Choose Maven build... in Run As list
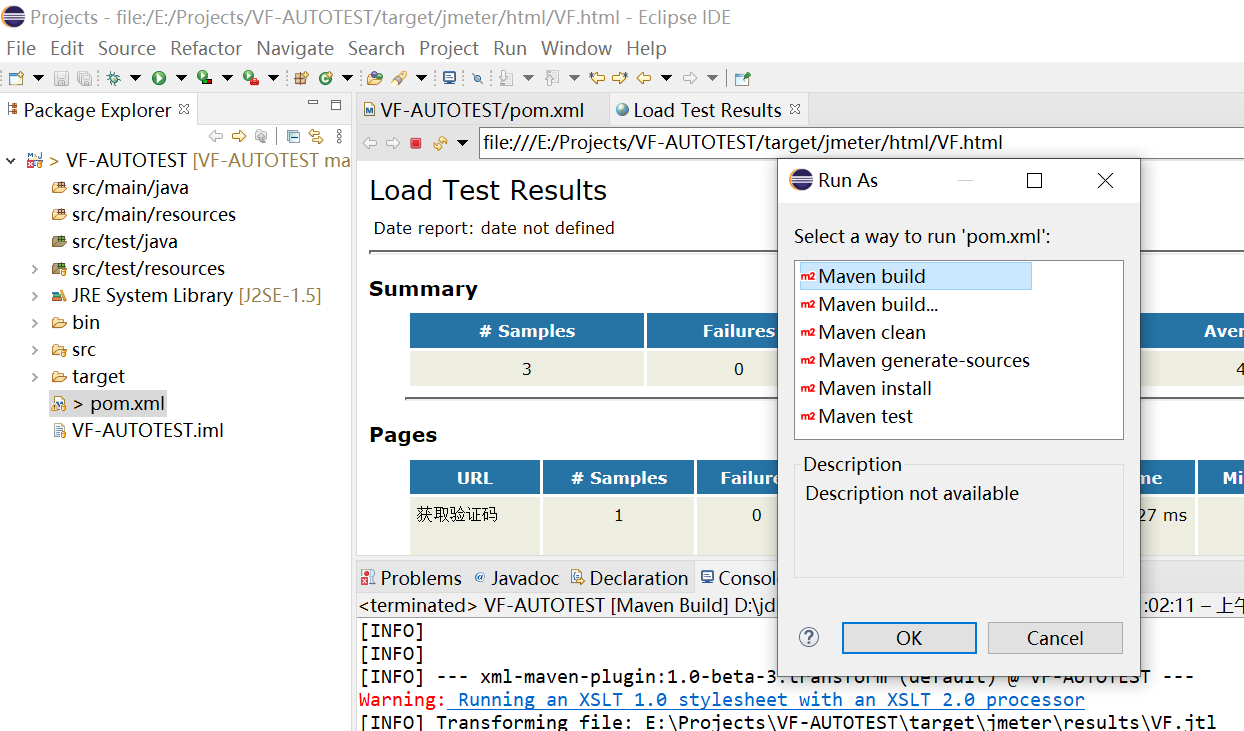Screen dimensions: 1244x731 click(x=878, y=304)
